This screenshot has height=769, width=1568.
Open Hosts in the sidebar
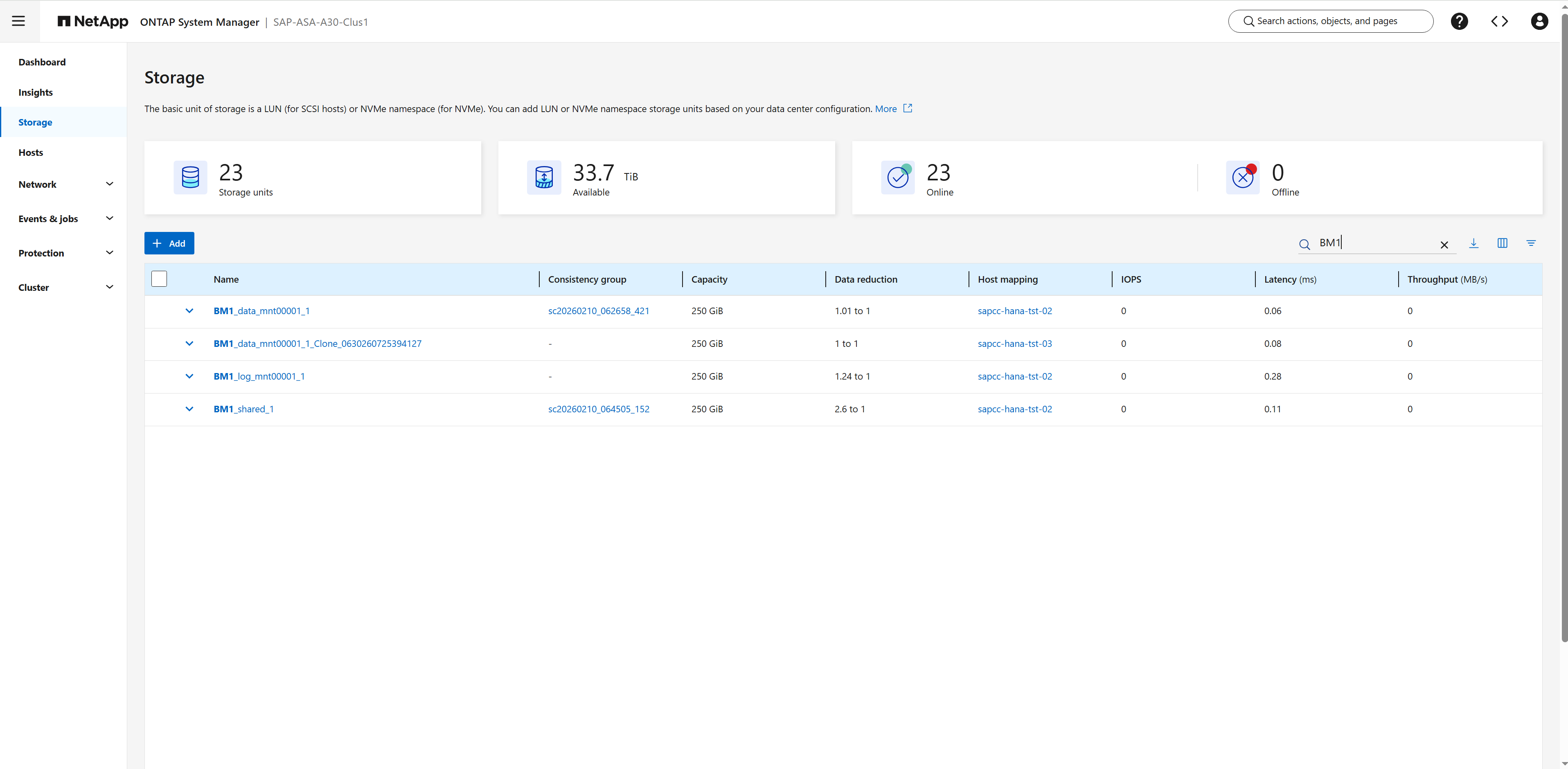(30, 153)
